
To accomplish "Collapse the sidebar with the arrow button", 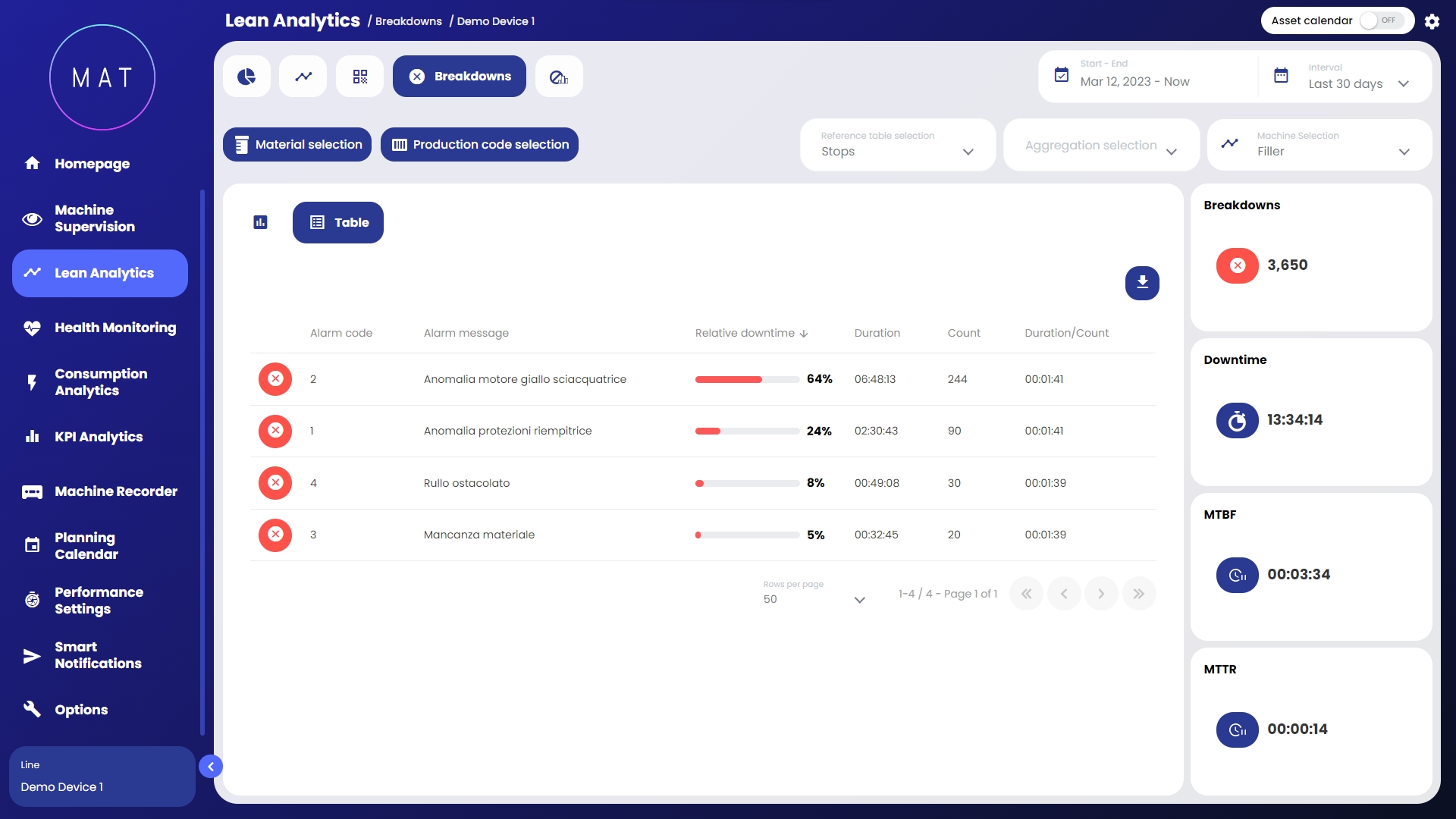I will click(211, 767).
